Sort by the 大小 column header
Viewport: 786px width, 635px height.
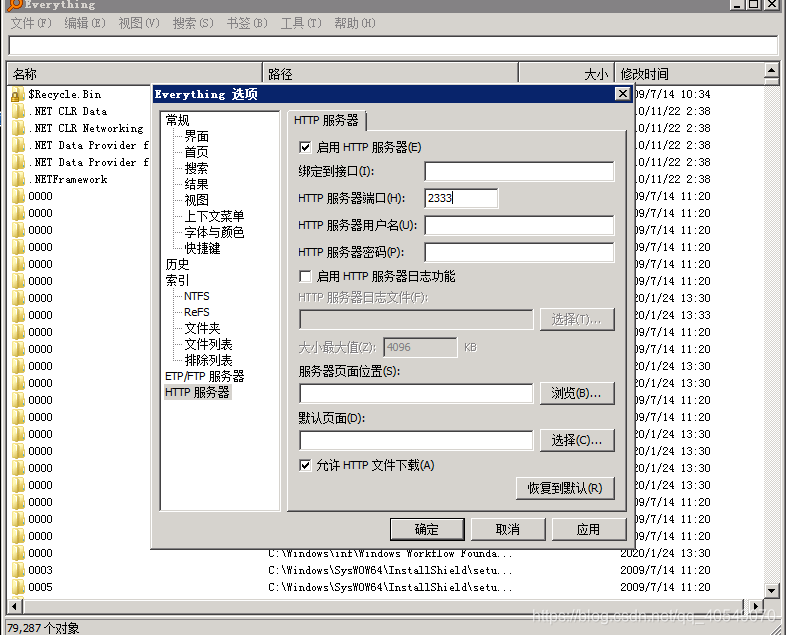tap(566, 74)
